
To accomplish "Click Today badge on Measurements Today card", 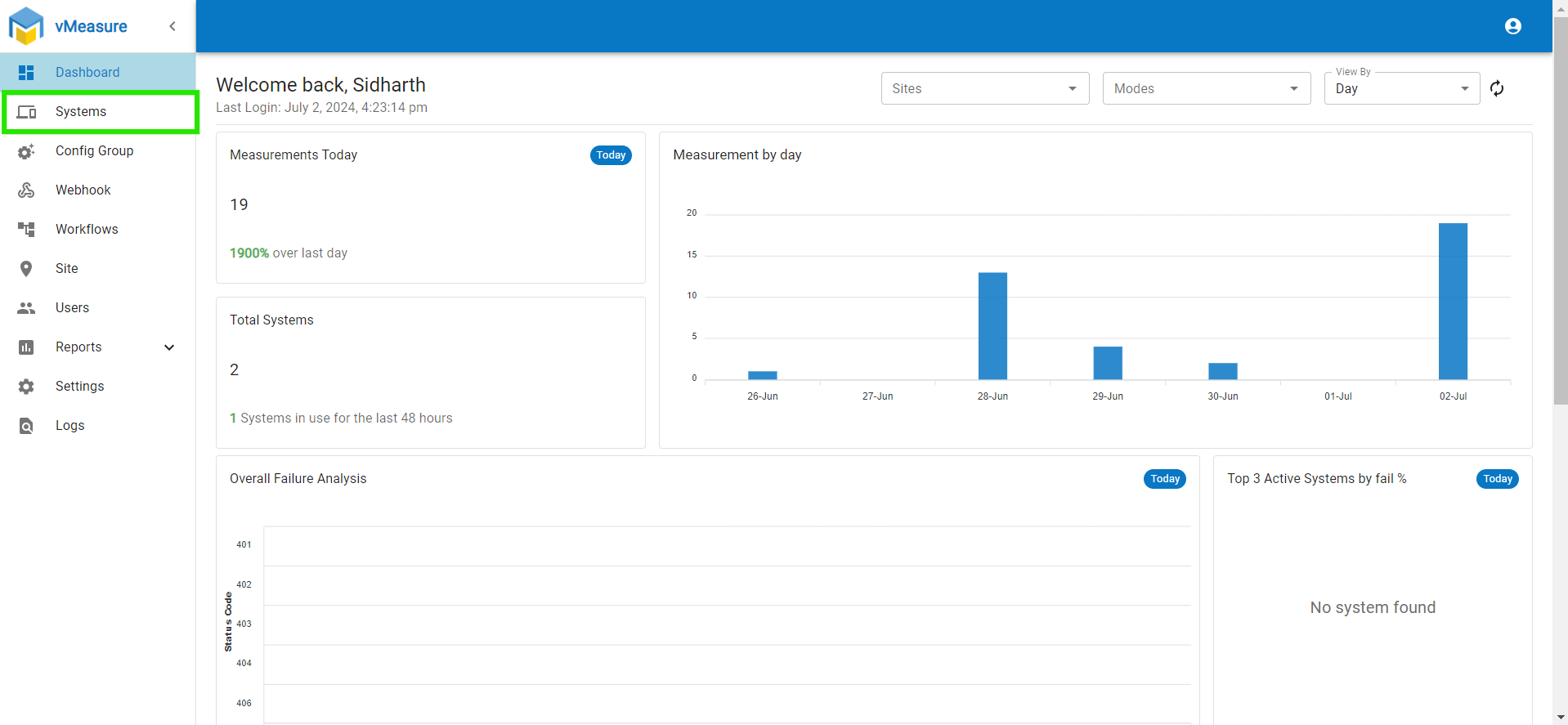I will point(611,155).
